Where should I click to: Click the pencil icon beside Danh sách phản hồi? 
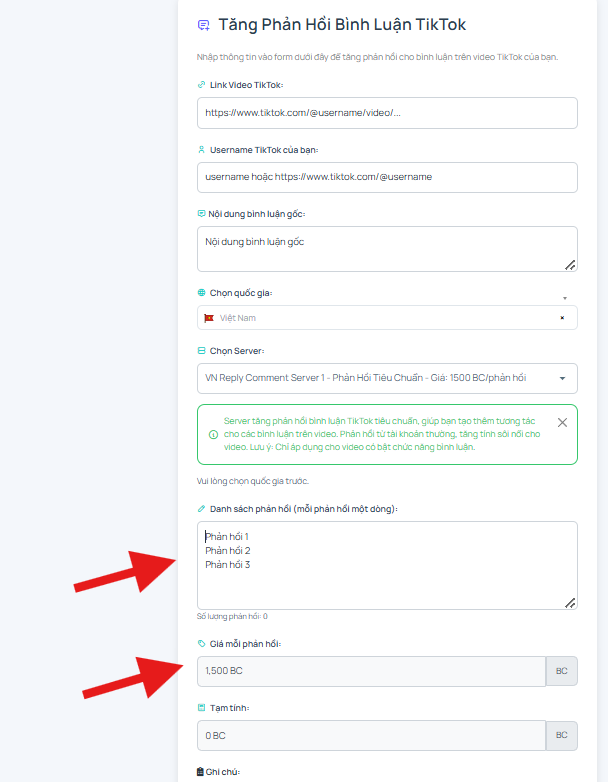[202, 509]
